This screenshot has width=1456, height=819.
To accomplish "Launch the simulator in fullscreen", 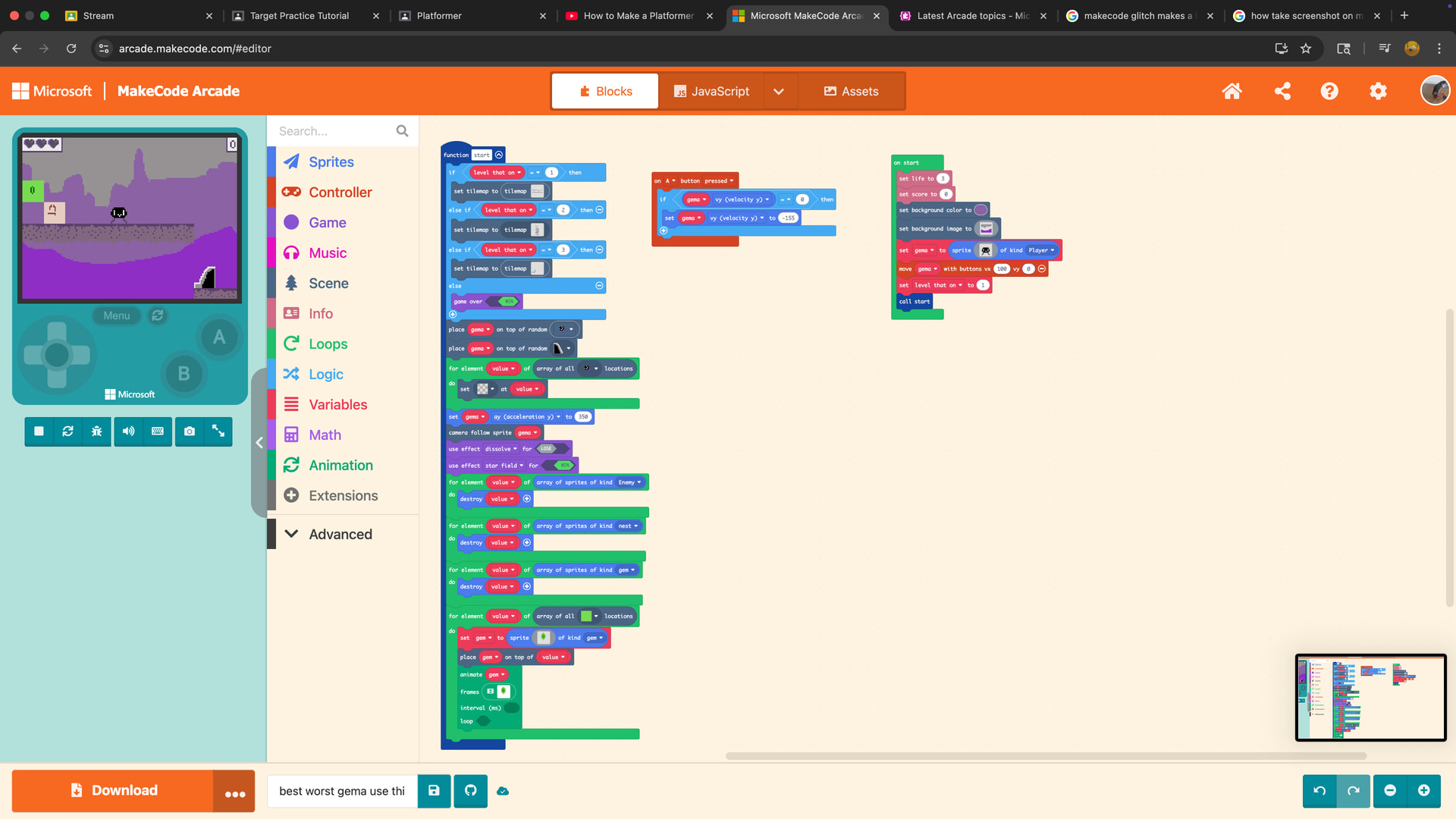I will pyautogui.click(x=218, y=431).
